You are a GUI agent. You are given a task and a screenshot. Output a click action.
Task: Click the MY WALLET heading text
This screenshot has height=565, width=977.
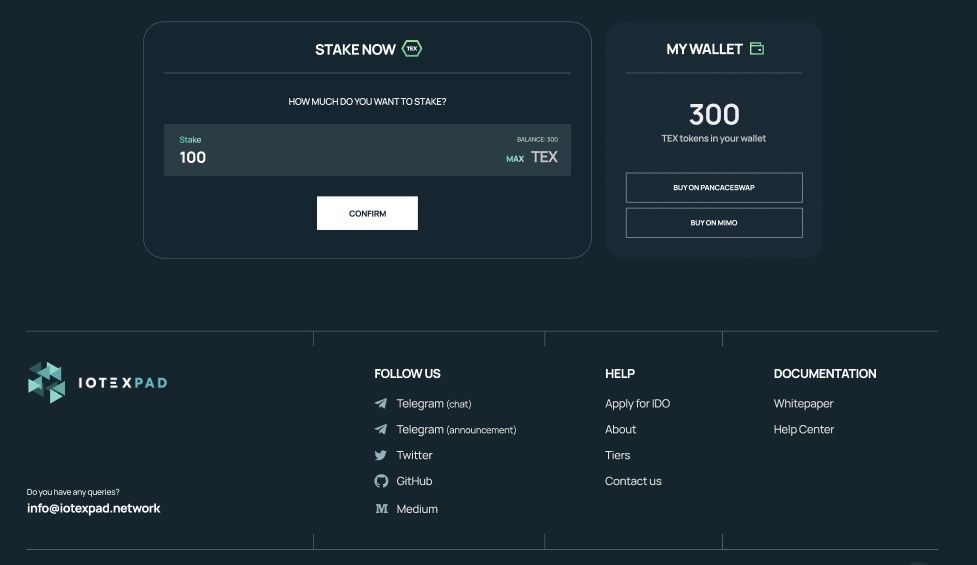click(704, 49)
